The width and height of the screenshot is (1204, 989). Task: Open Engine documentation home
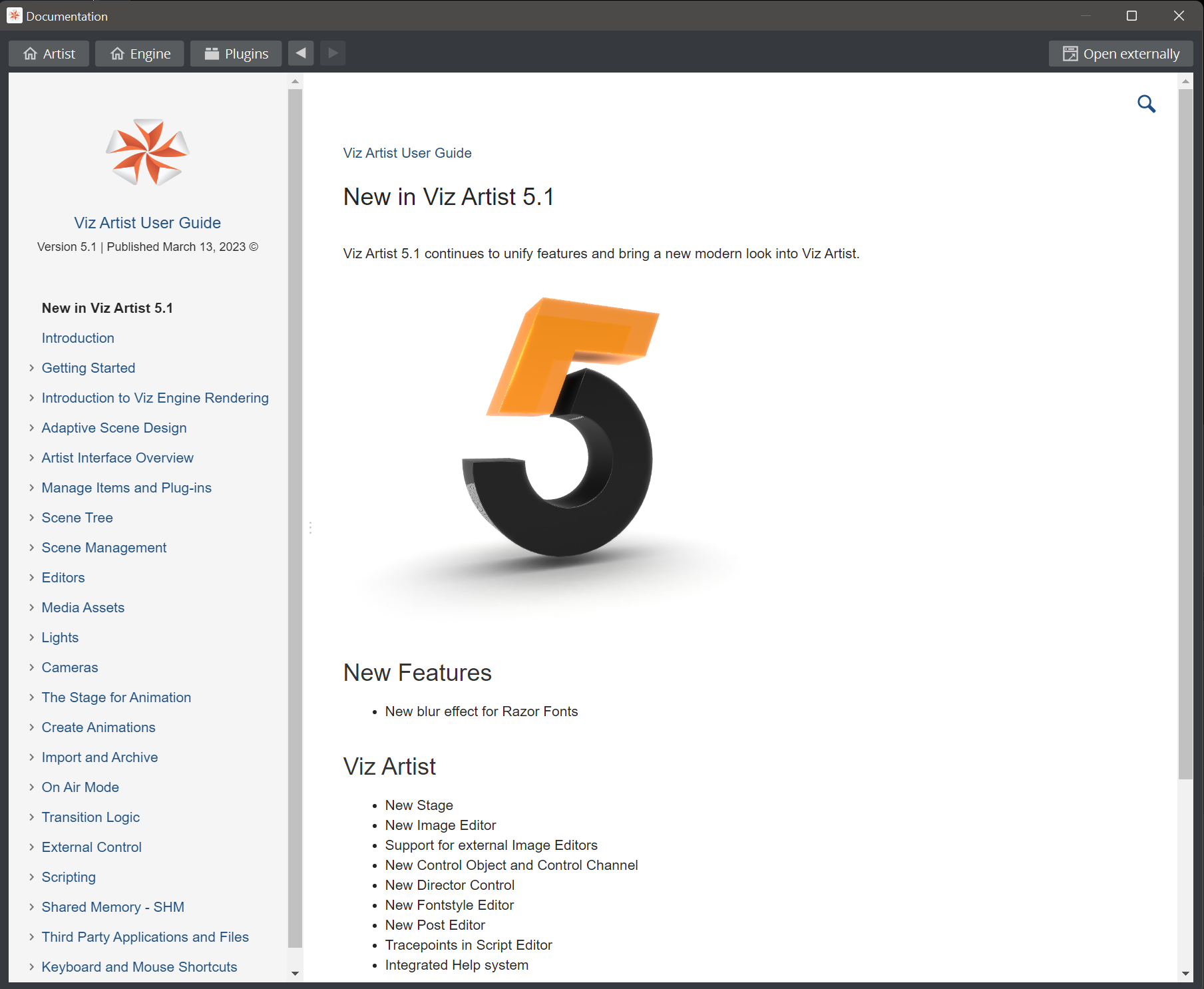click(x=140, y=53)
